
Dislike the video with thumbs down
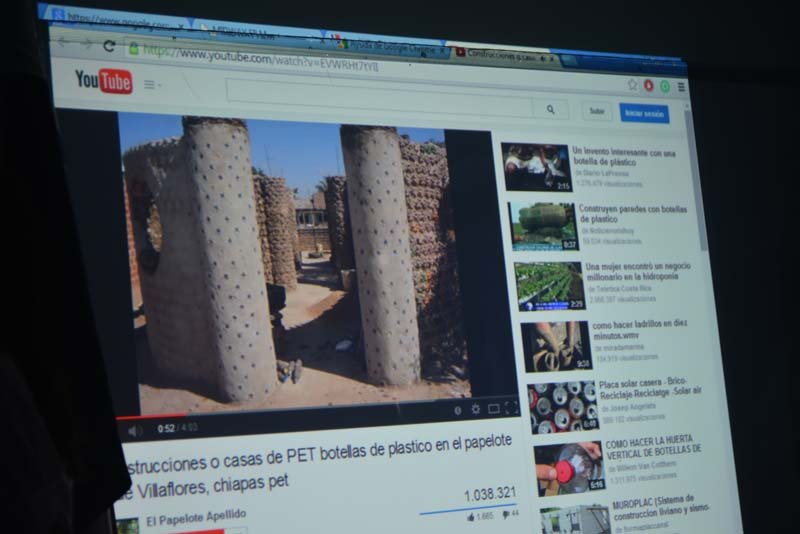(503, 514)
